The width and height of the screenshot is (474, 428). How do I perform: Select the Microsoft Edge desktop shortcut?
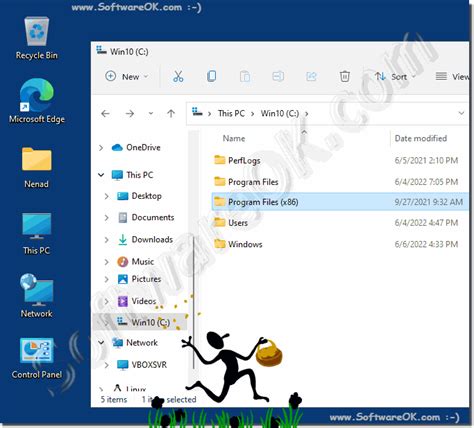coord(37,101)
